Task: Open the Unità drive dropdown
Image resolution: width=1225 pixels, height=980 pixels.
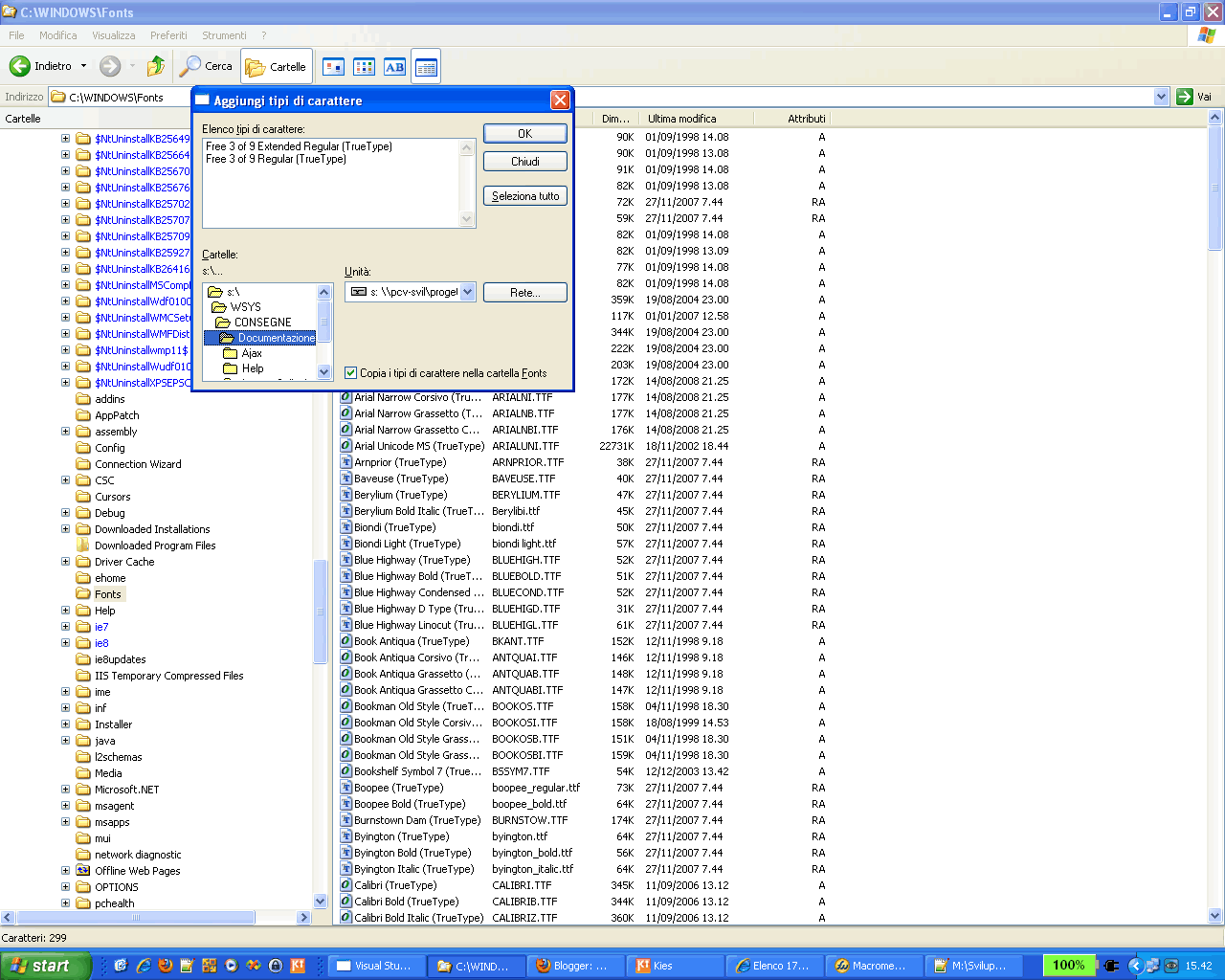Action: (x=467, y=292)
